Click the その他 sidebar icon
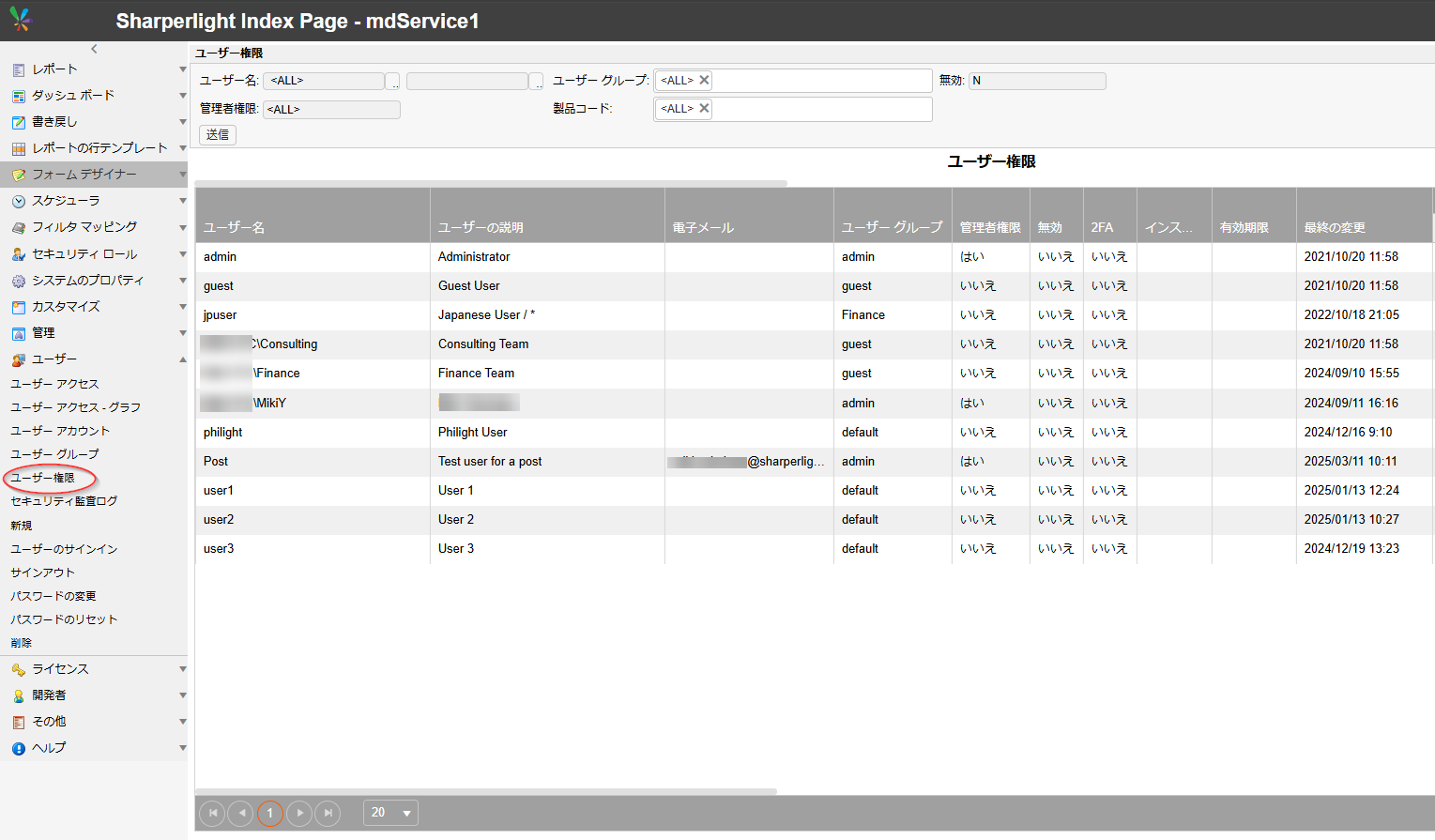Screen dimensions: 1435x840 click(x=19, y=722)
